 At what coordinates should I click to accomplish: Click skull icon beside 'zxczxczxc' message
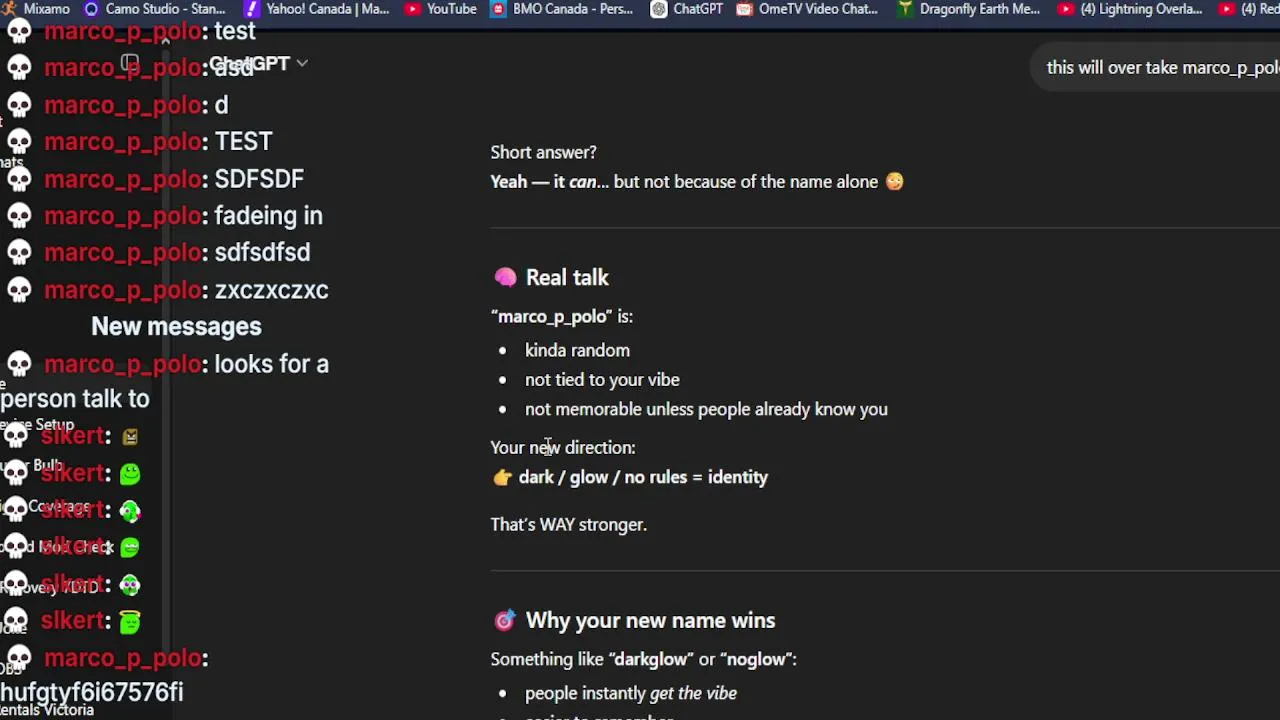tap(19, 290)
